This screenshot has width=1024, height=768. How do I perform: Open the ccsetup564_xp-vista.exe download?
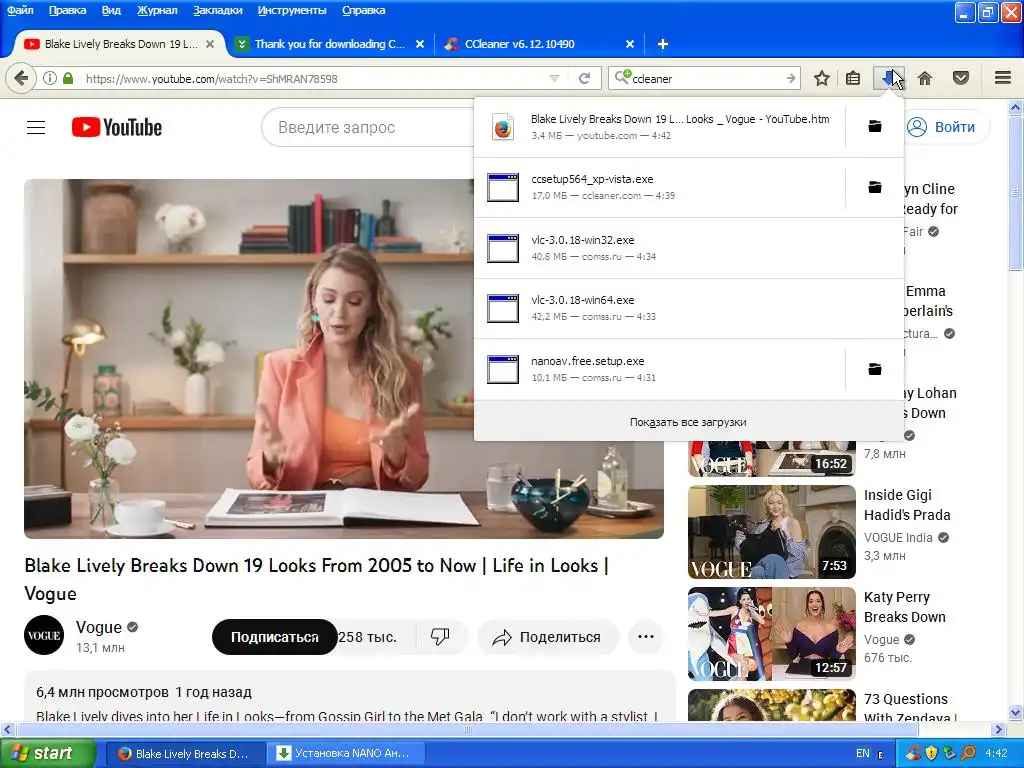(x=660, y=187)
